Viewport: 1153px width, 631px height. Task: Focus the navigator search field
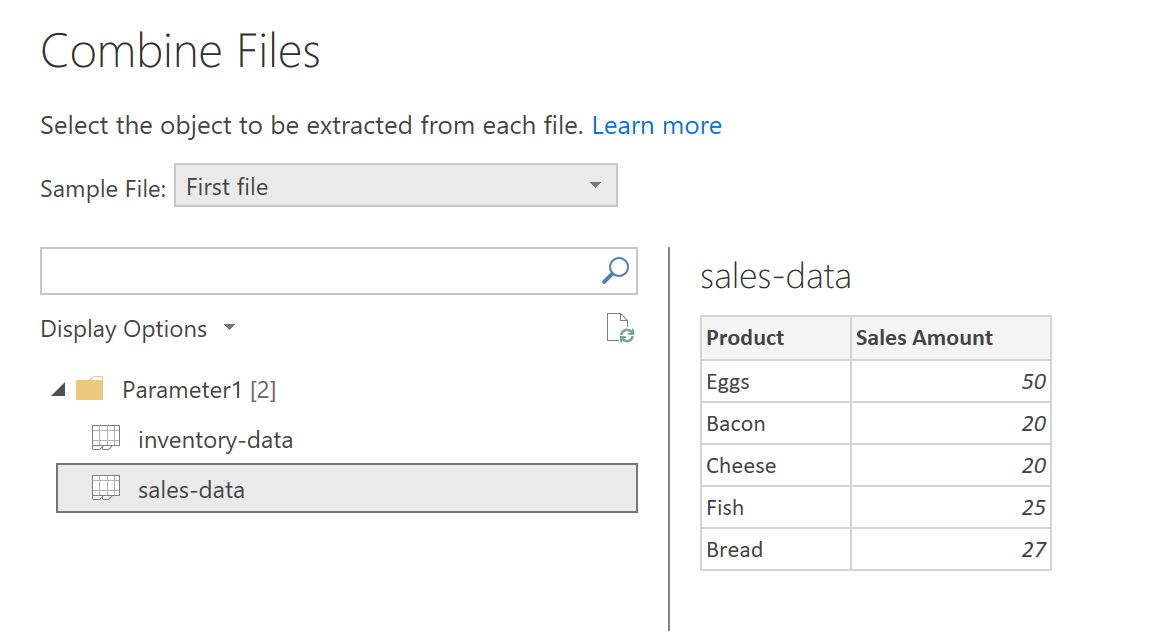tap(318, 271)
